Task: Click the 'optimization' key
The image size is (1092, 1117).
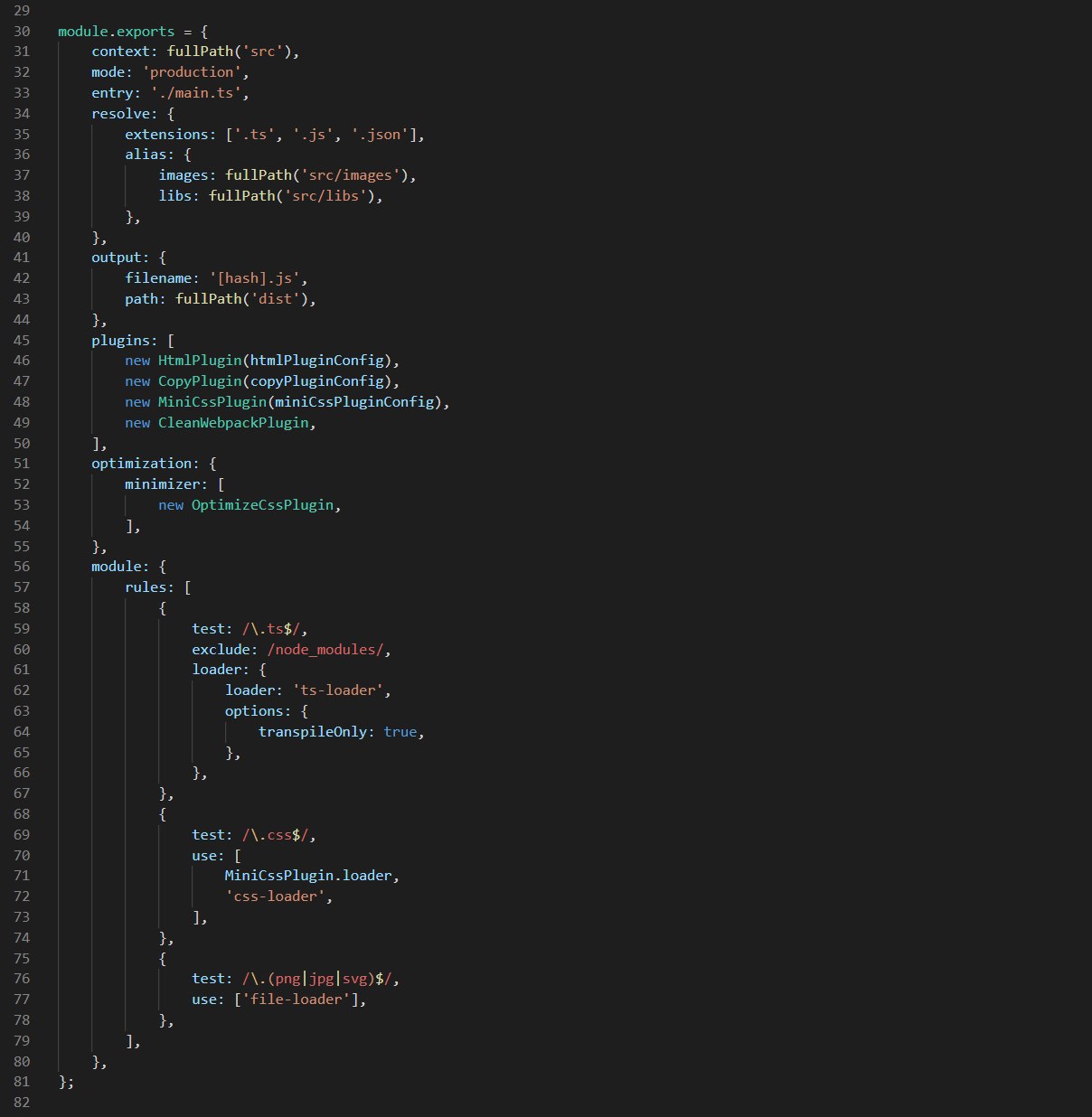Action: (141, 464)
